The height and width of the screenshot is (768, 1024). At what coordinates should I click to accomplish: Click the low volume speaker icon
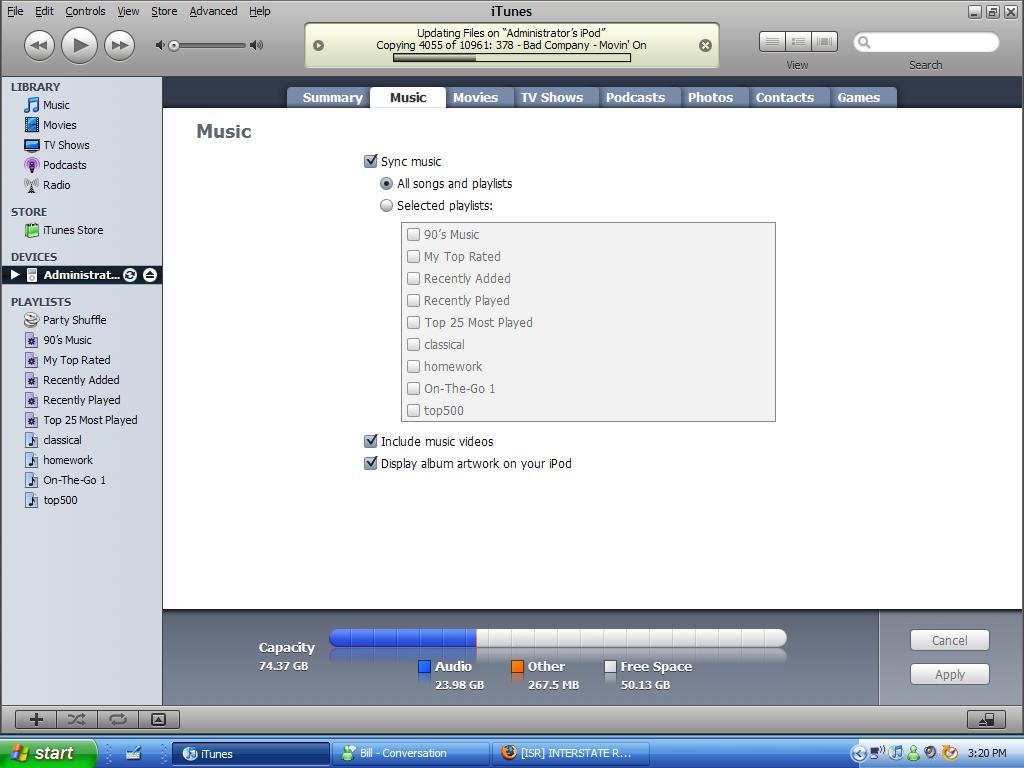159,45
